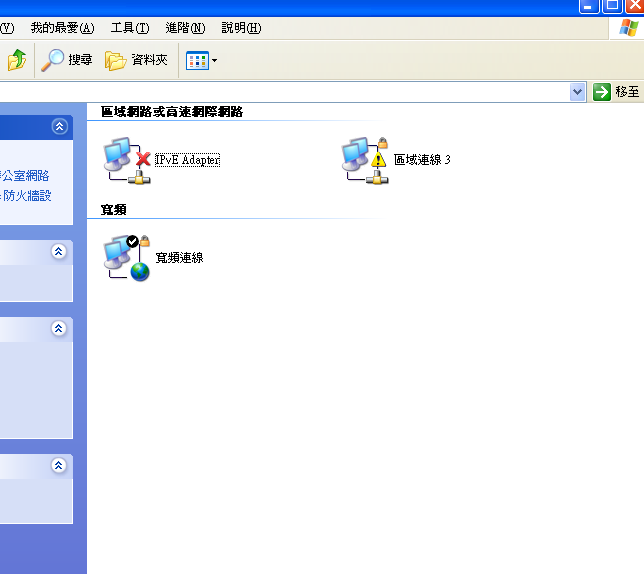Collapse the bottom sidebar panel chevron
The image size is (644, 574).
[59, 465]
